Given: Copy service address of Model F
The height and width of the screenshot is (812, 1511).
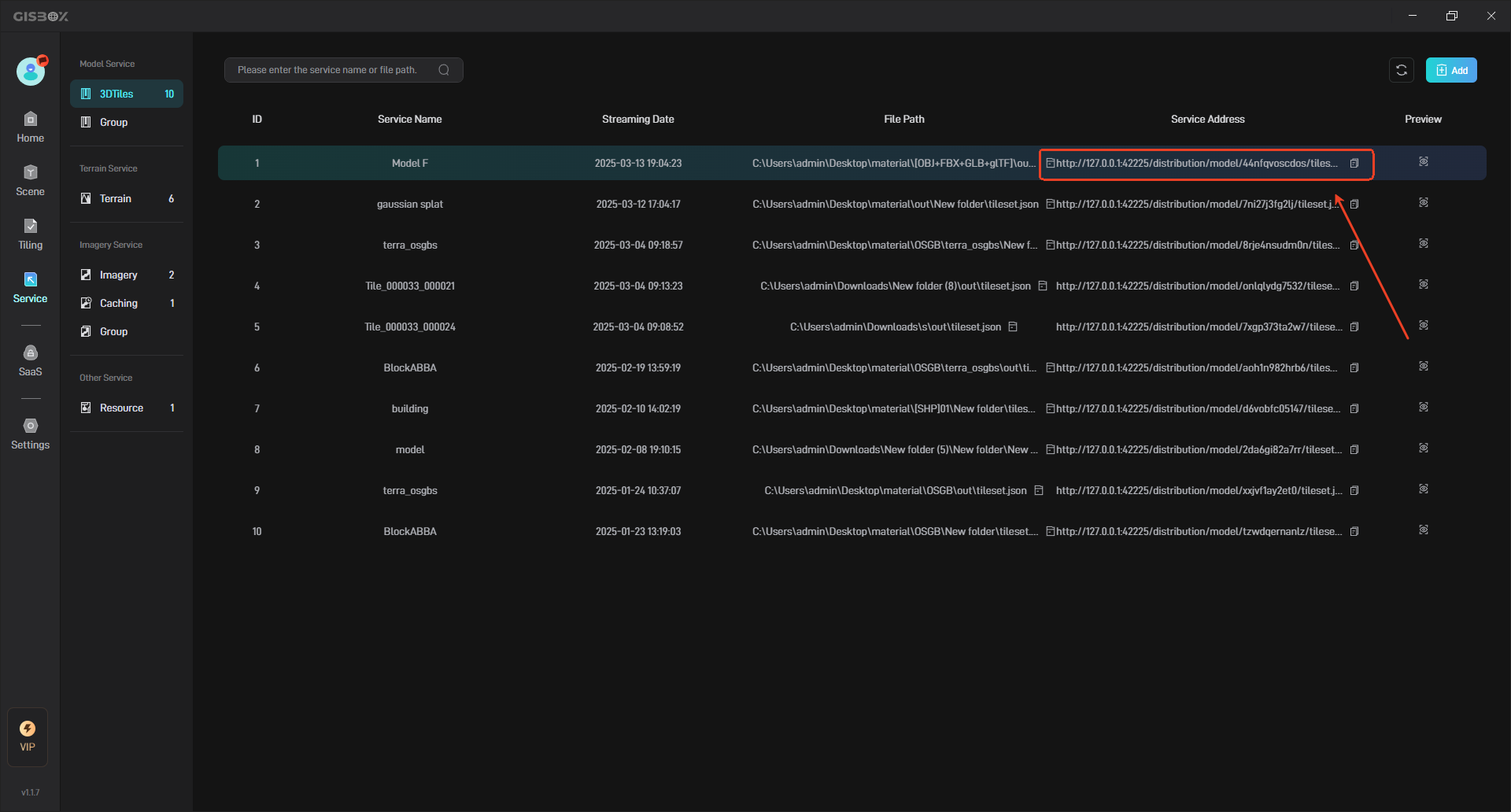Looking at the screenshot, I should pyautogui.click(x=1354, y=163).
